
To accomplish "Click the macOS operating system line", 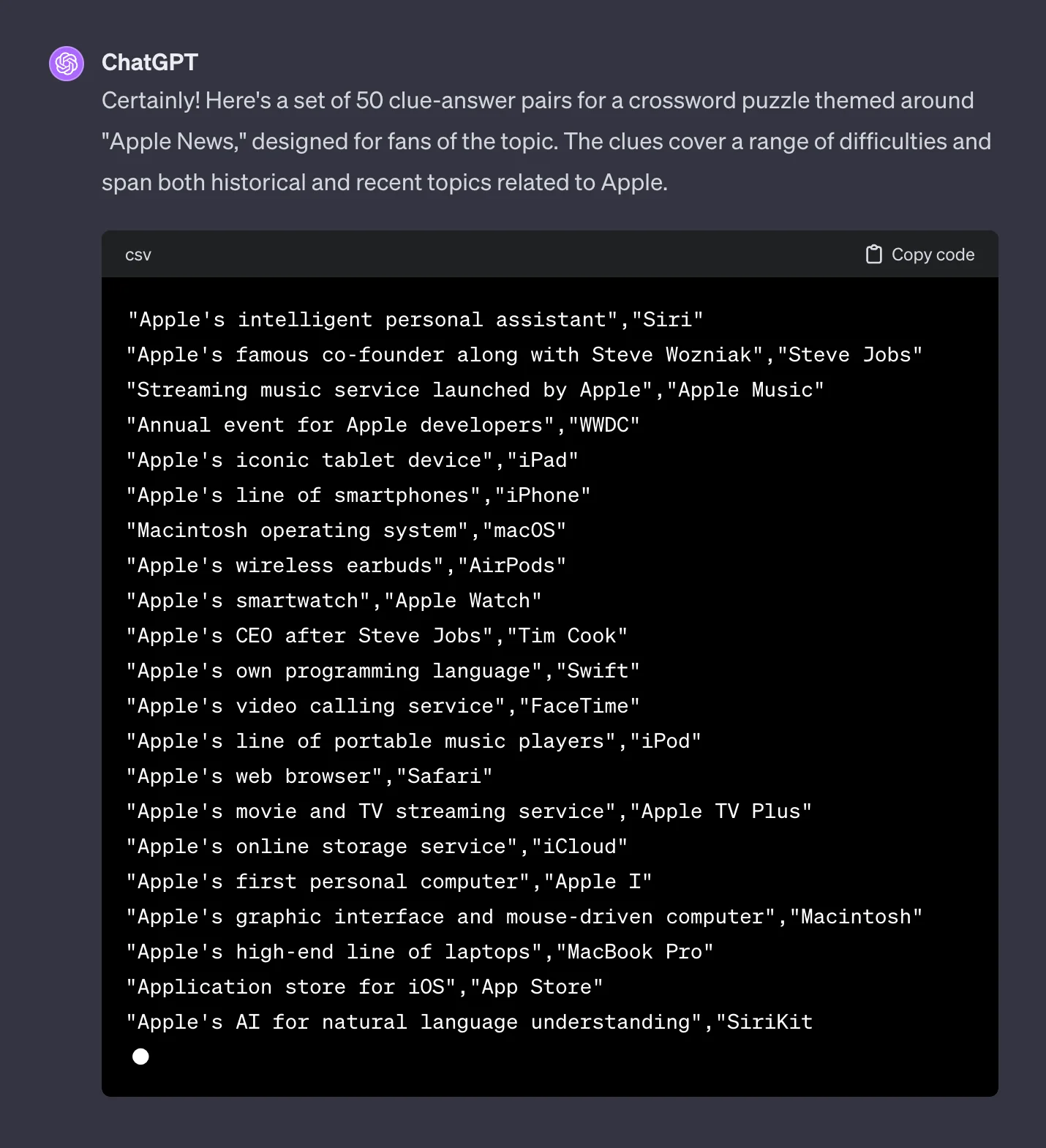I will coord(347,530).
